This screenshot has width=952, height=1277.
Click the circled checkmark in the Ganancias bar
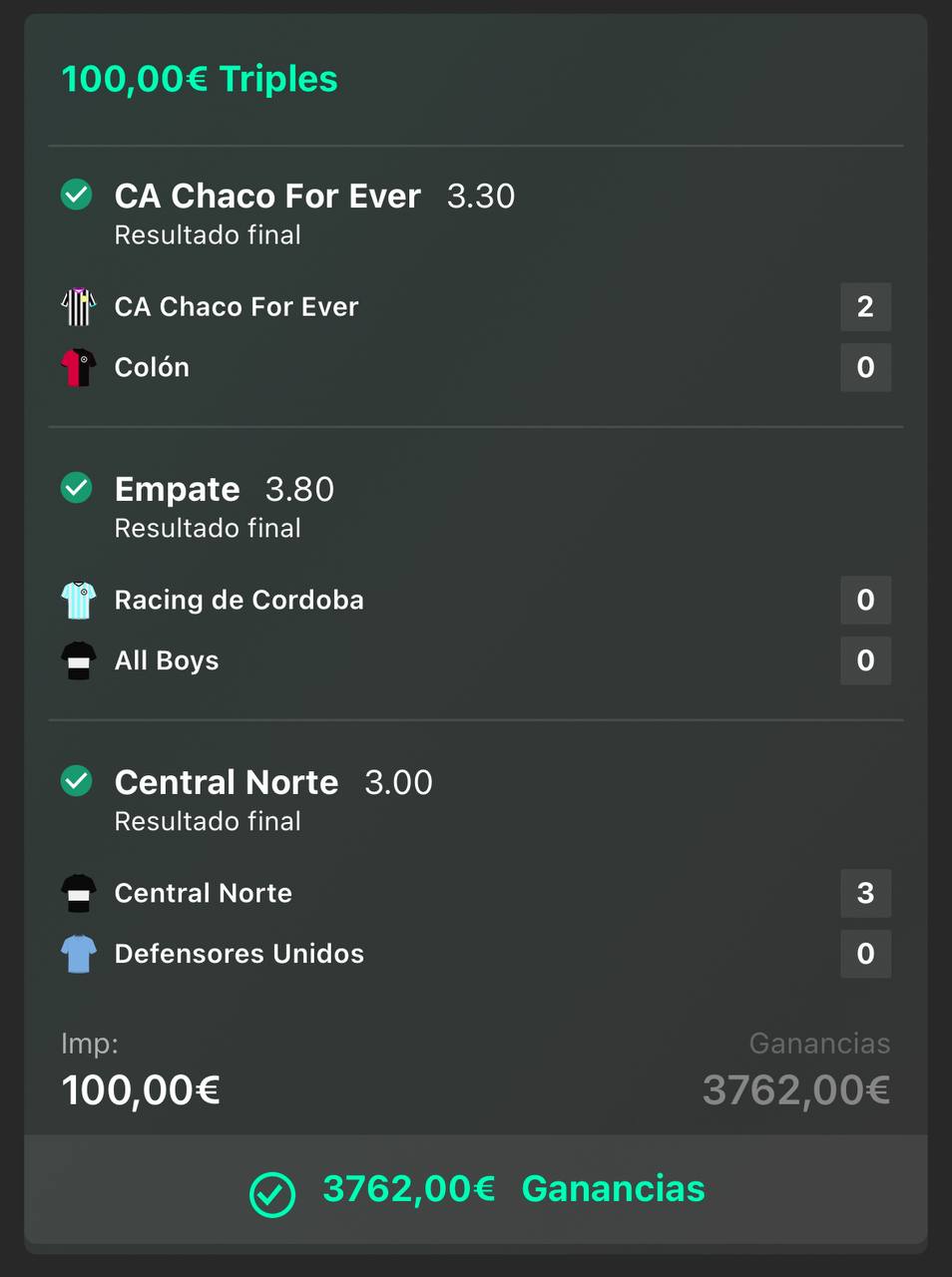point(272,1194)
